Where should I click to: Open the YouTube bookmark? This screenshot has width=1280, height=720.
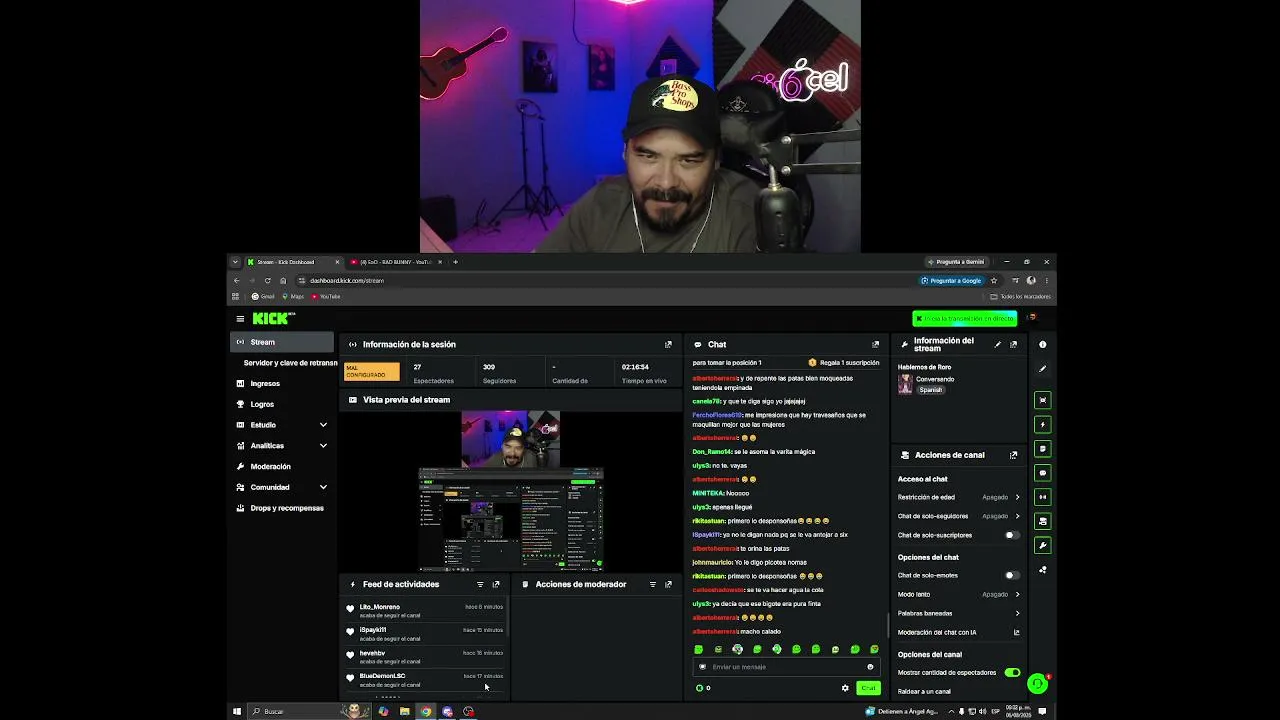(x=326, y=297)
